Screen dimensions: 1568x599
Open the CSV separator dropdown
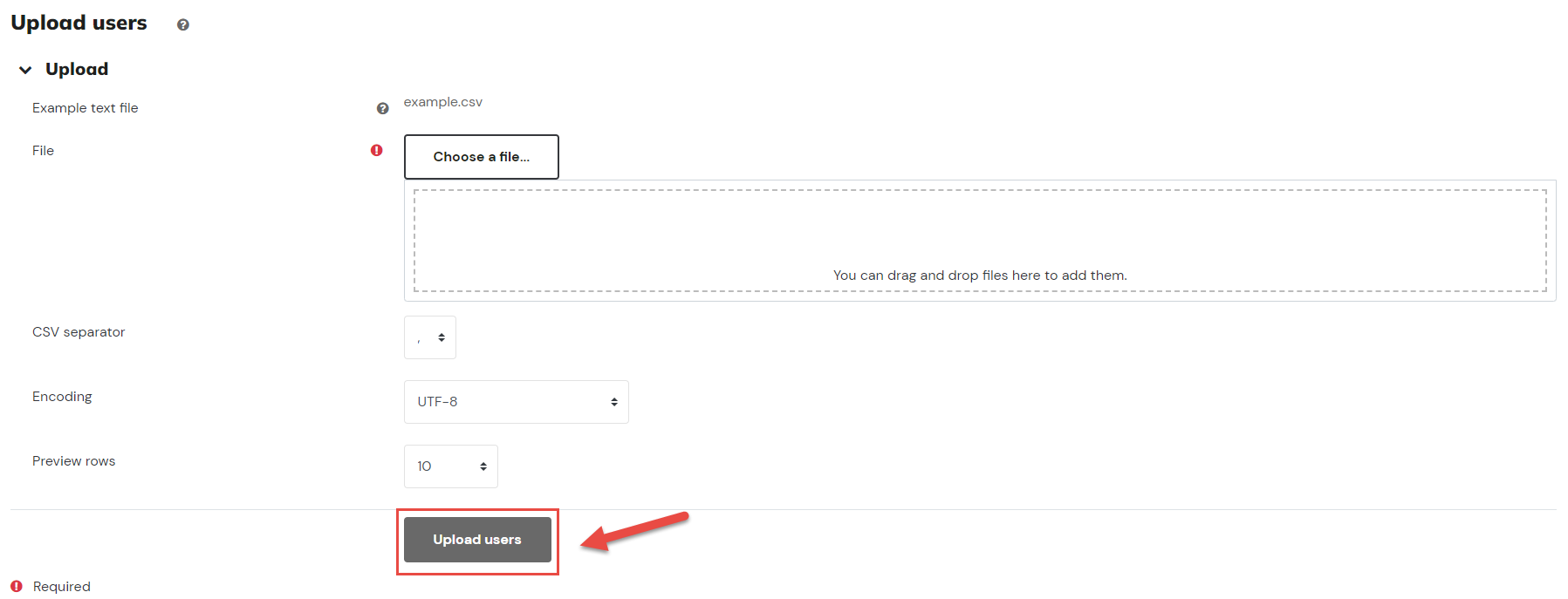pyautogui.click(x=430, y=337)
